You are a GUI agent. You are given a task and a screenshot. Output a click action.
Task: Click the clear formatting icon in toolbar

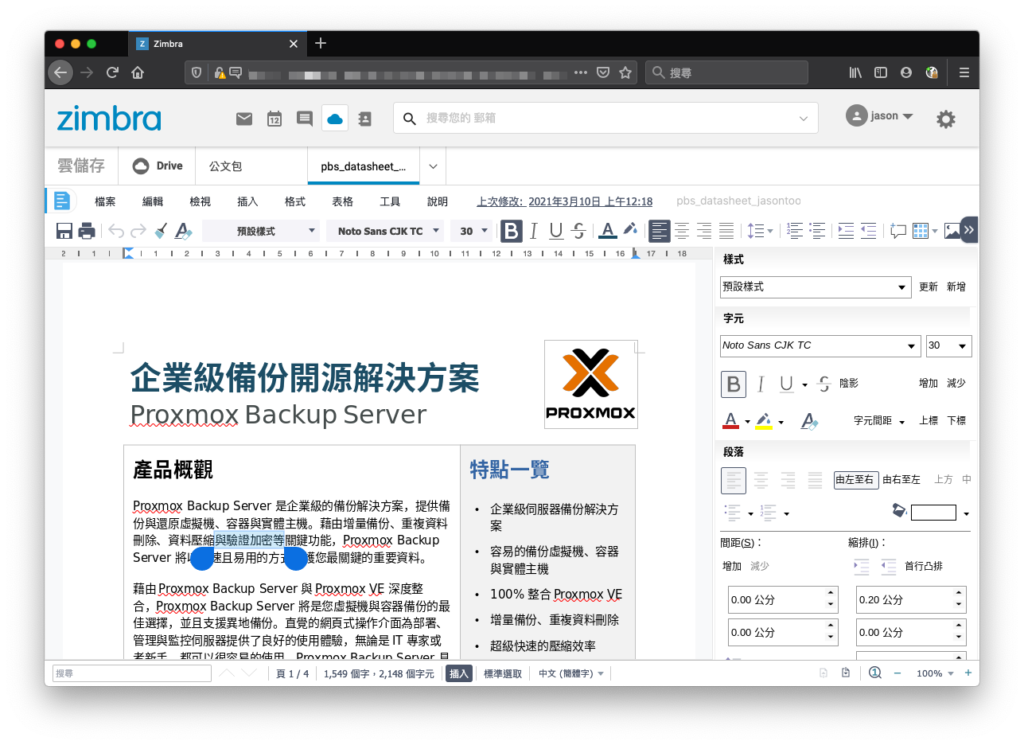[184, 231]
